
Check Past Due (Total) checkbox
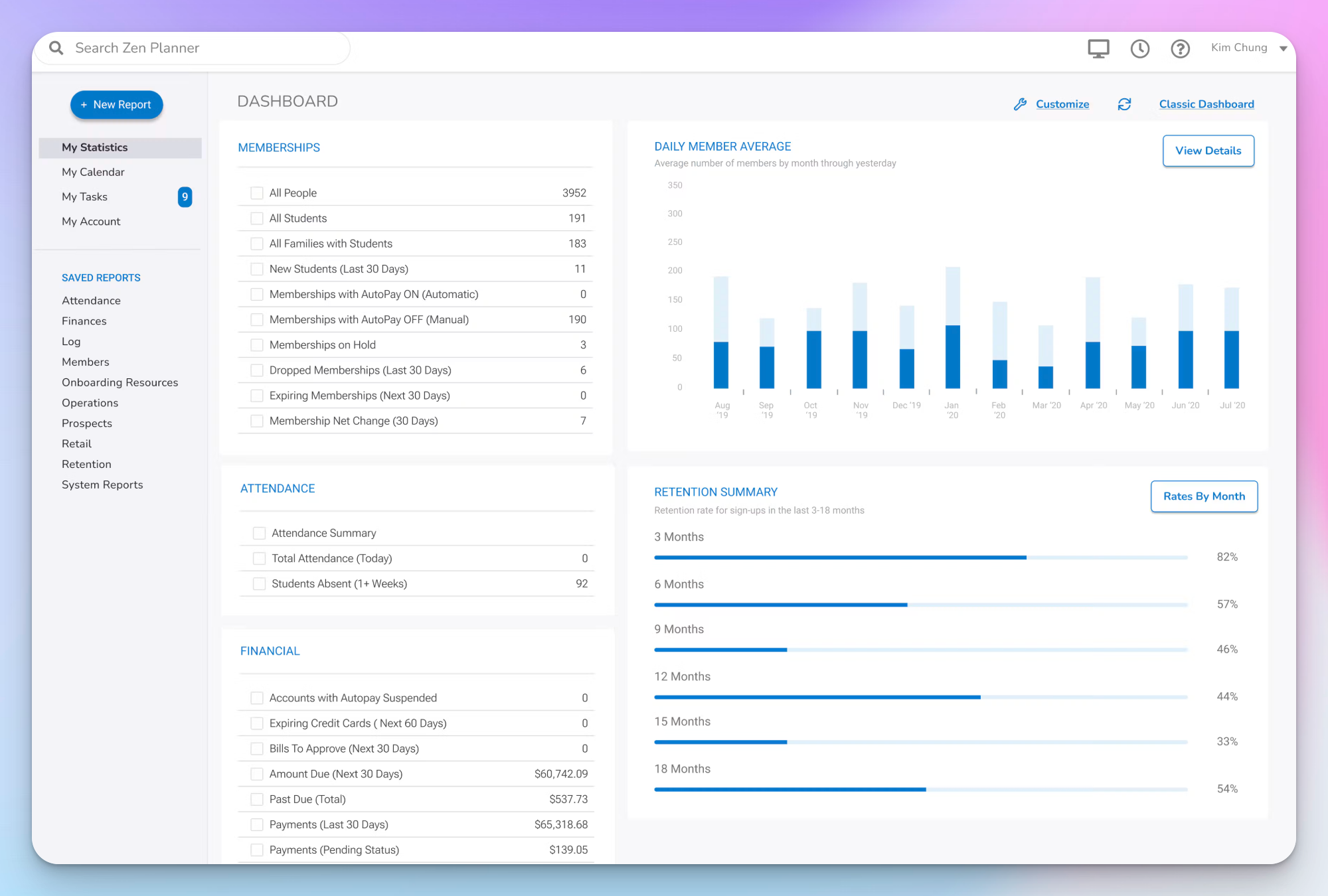256,799
